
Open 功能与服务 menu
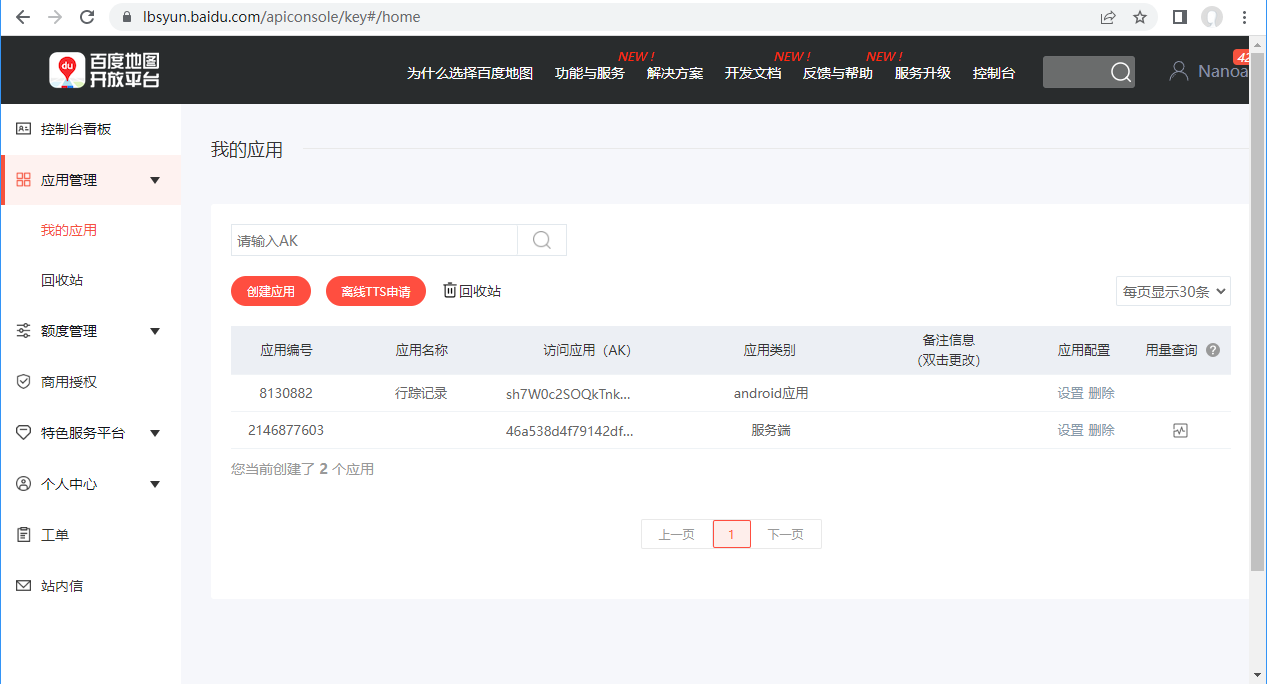[590, 73]
